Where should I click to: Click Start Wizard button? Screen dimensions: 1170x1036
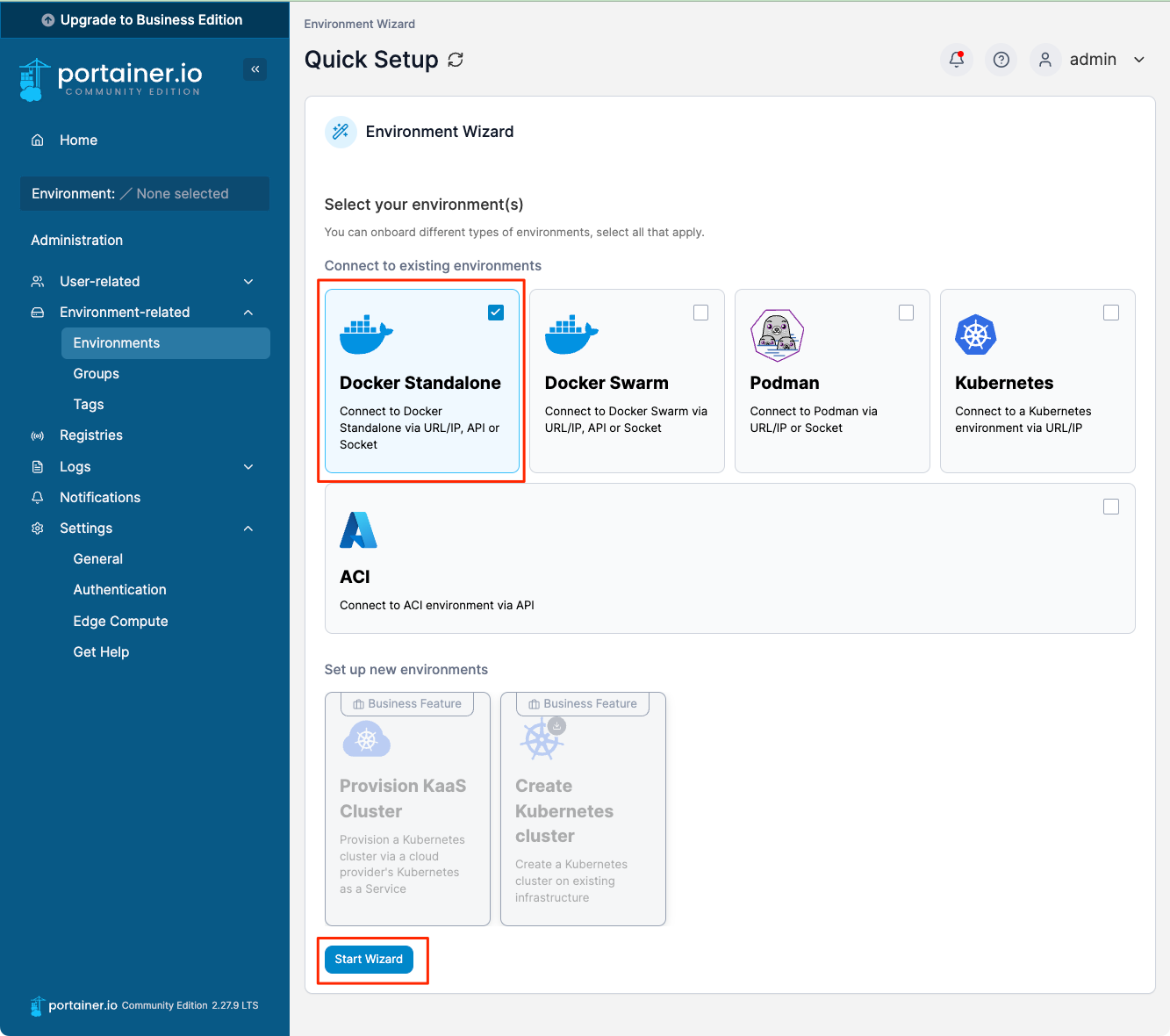pyautogui.click(x=369, y=960)
